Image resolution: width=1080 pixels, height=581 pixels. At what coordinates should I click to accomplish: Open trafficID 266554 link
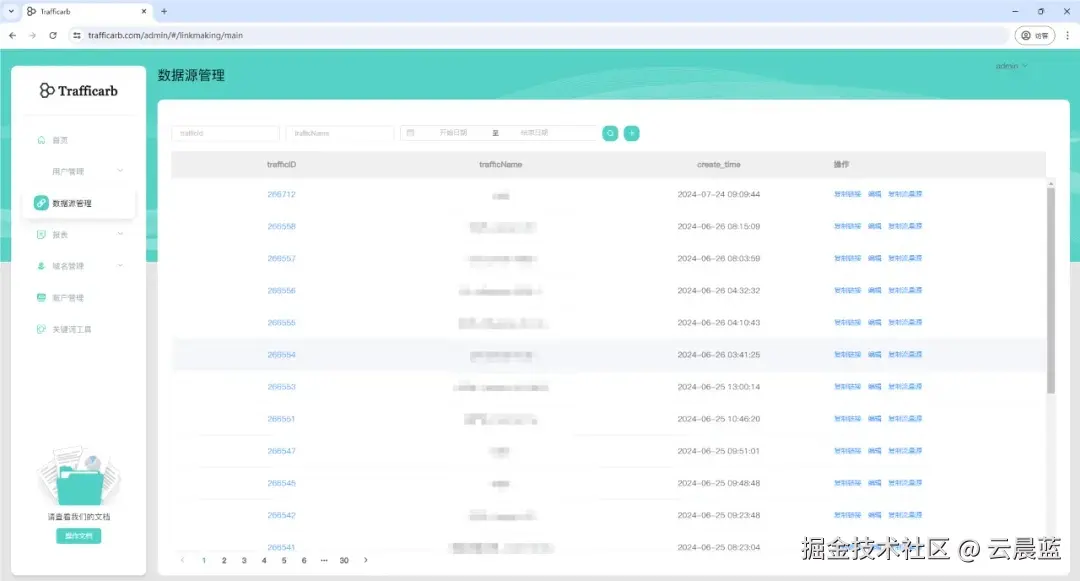281,355
